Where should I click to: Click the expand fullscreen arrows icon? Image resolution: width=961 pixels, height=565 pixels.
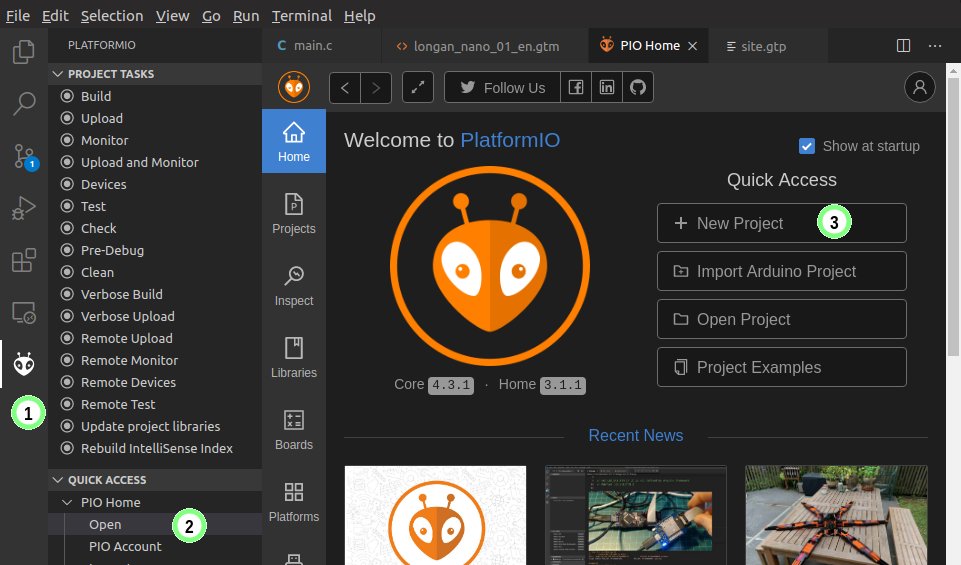point(418,88)
